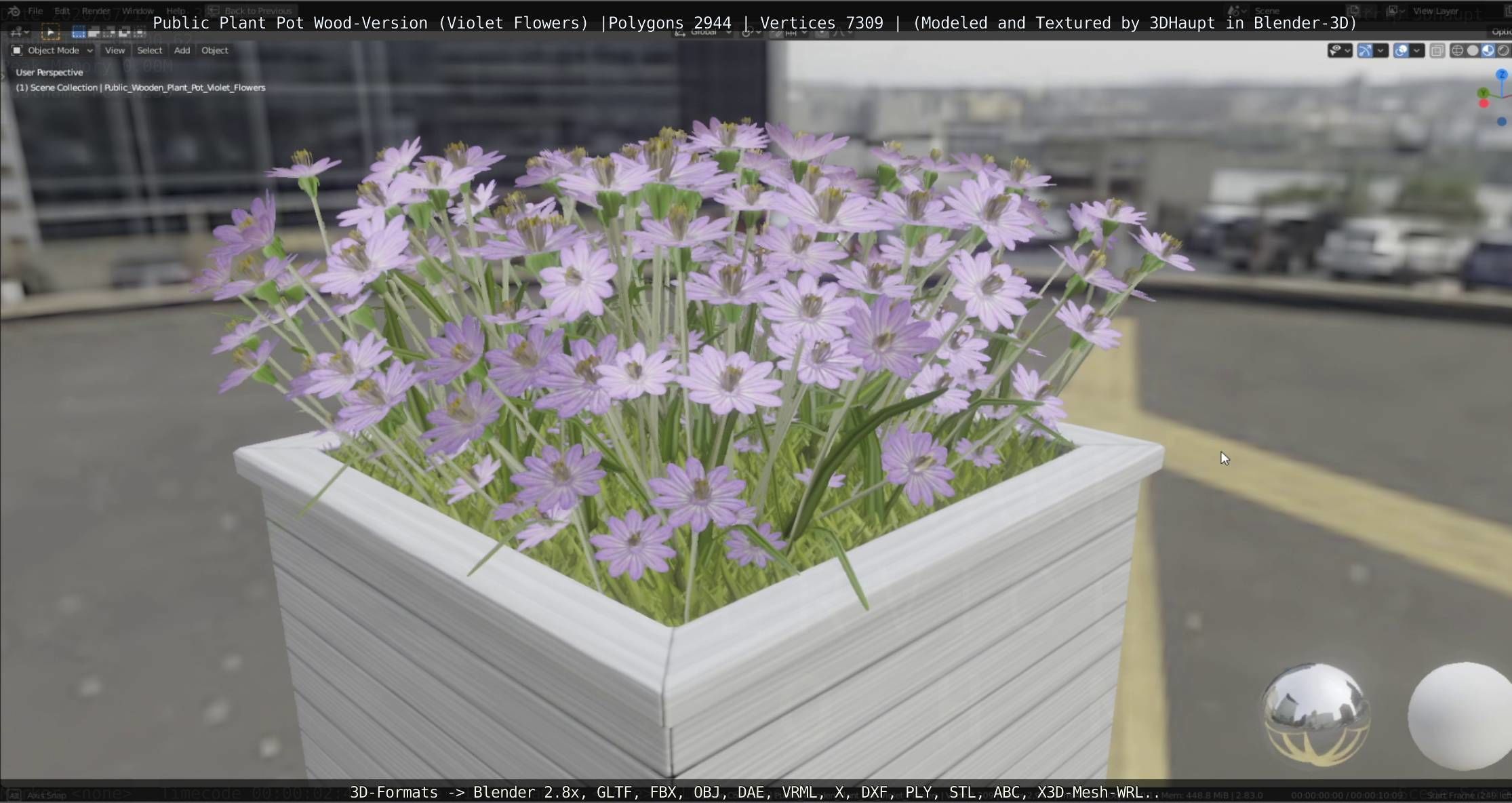Viewport: 1512px width, 803px height.
Task: Click the red X axis gizmo handle
Action: 1484,103
